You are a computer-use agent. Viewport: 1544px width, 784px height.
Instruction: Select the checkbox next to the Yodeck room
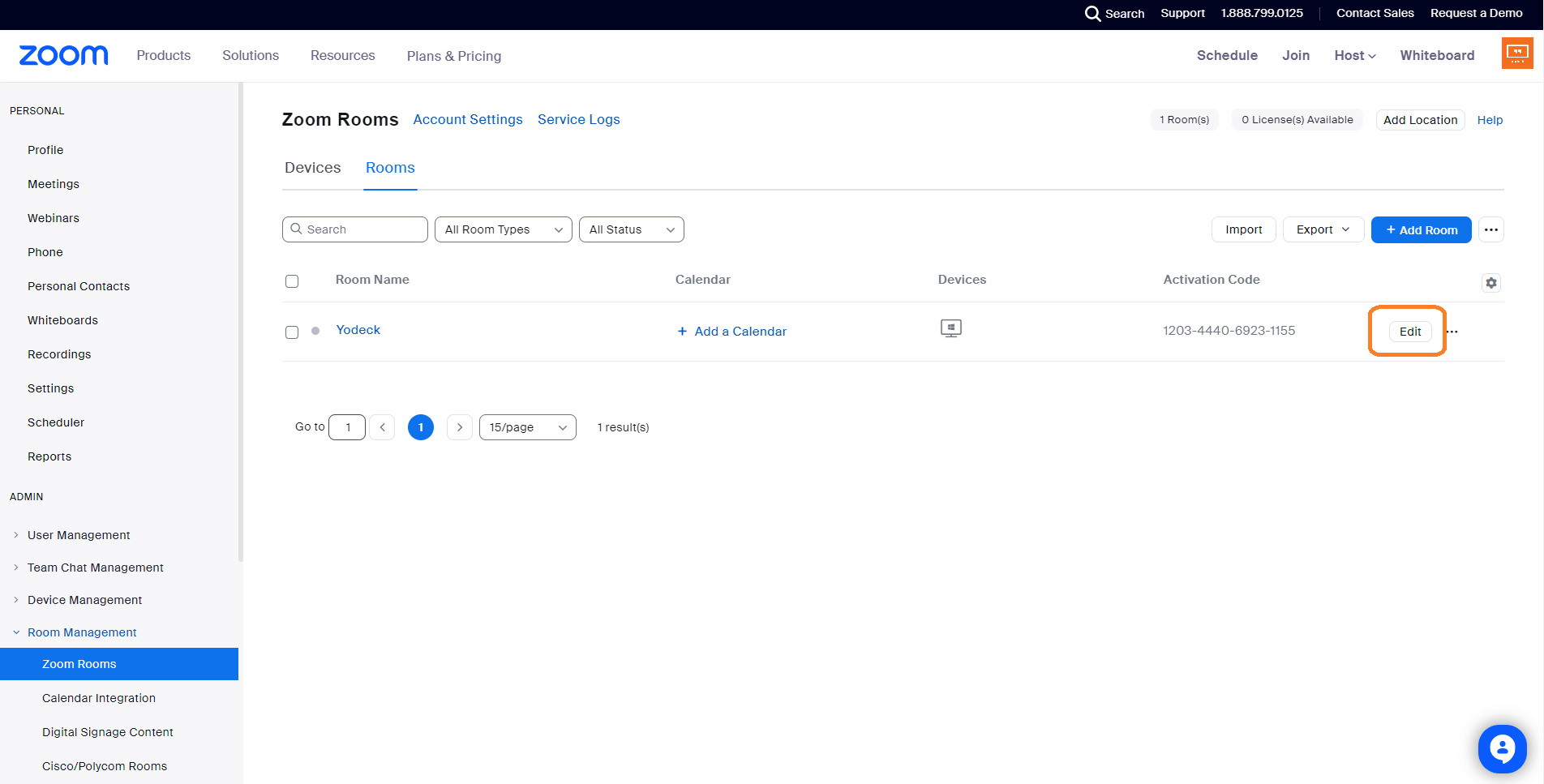click(x=292, y=332)
